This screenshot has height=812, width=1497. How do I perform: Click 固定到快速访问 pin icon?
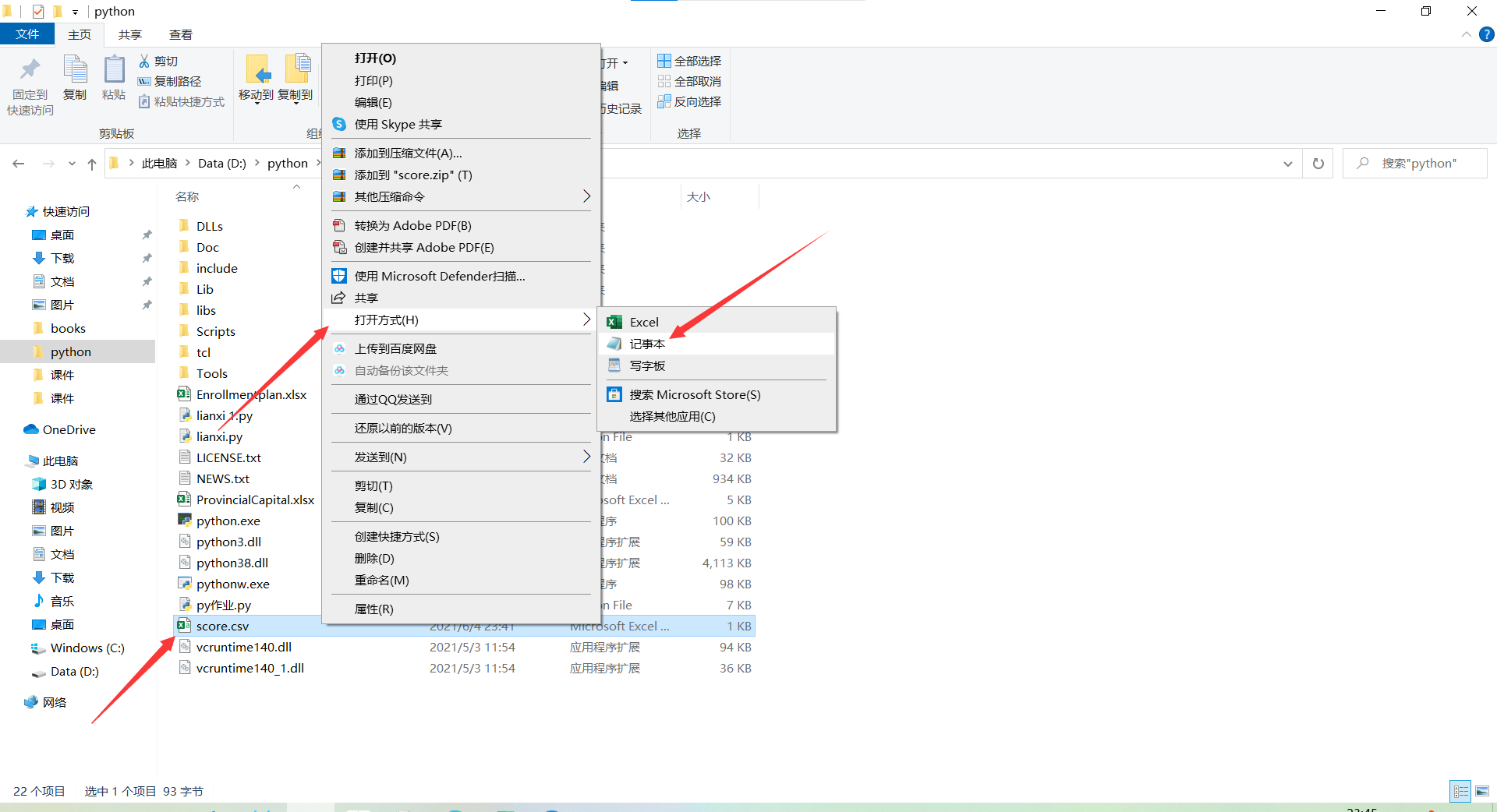click(30, 70)
